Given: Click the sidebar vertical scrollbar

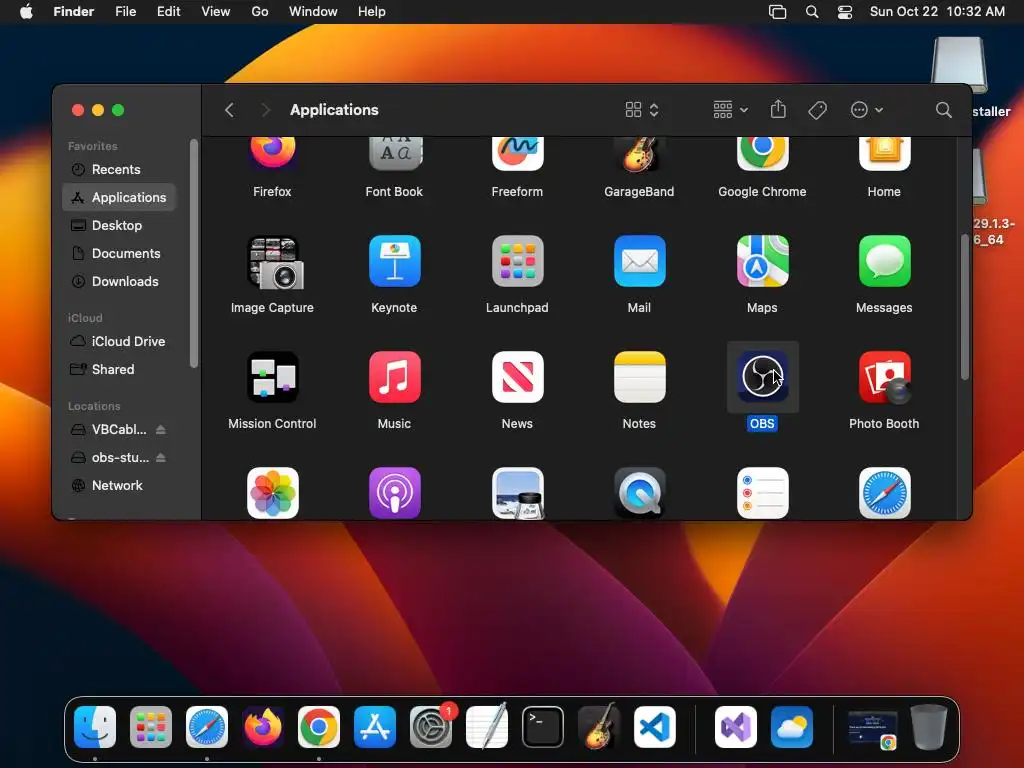Looking at the screenshot, I should (193, 254).
